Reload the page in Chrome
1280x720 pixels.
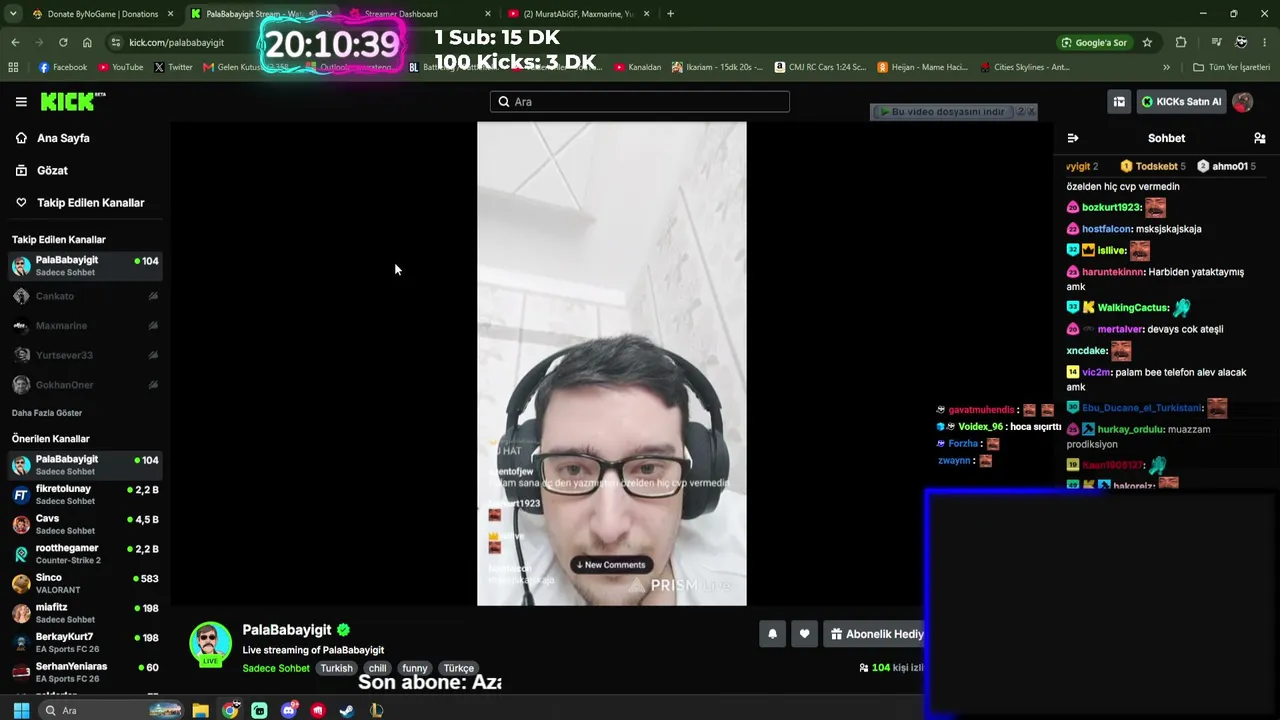pos(63,42)
